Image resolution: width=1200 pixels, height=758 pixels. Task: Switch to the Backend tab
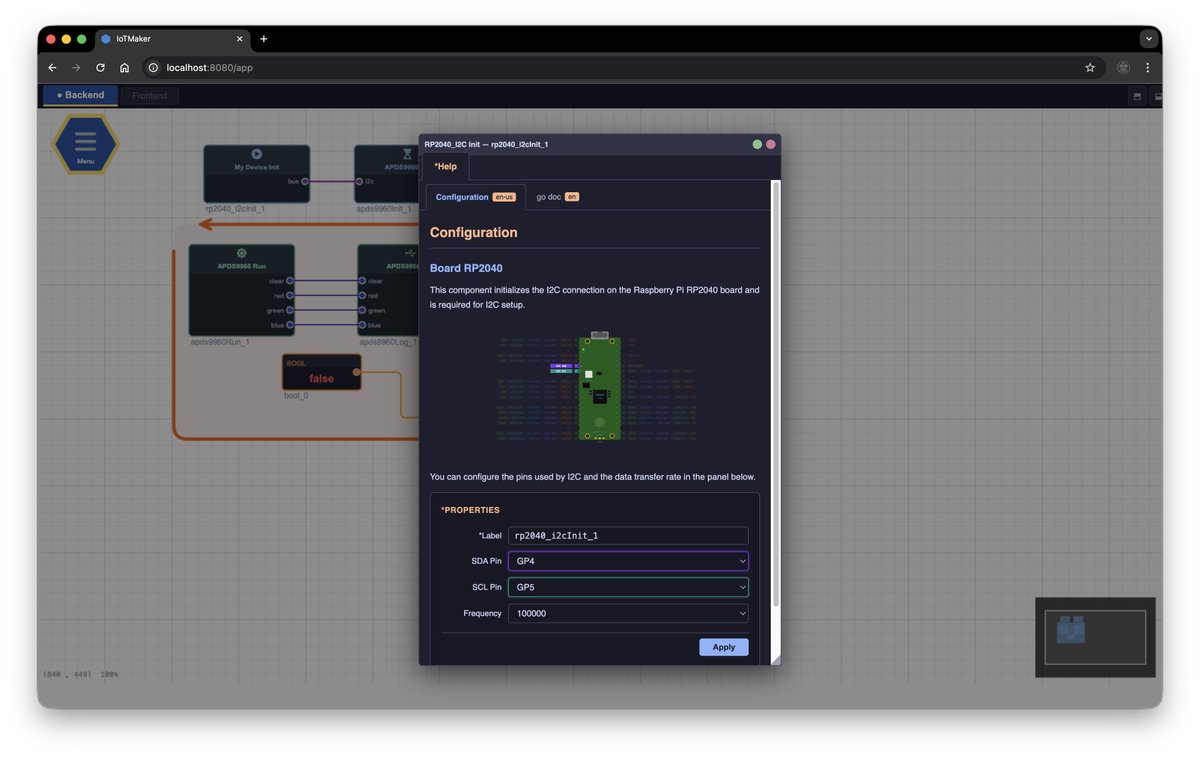tap(80, 95)
